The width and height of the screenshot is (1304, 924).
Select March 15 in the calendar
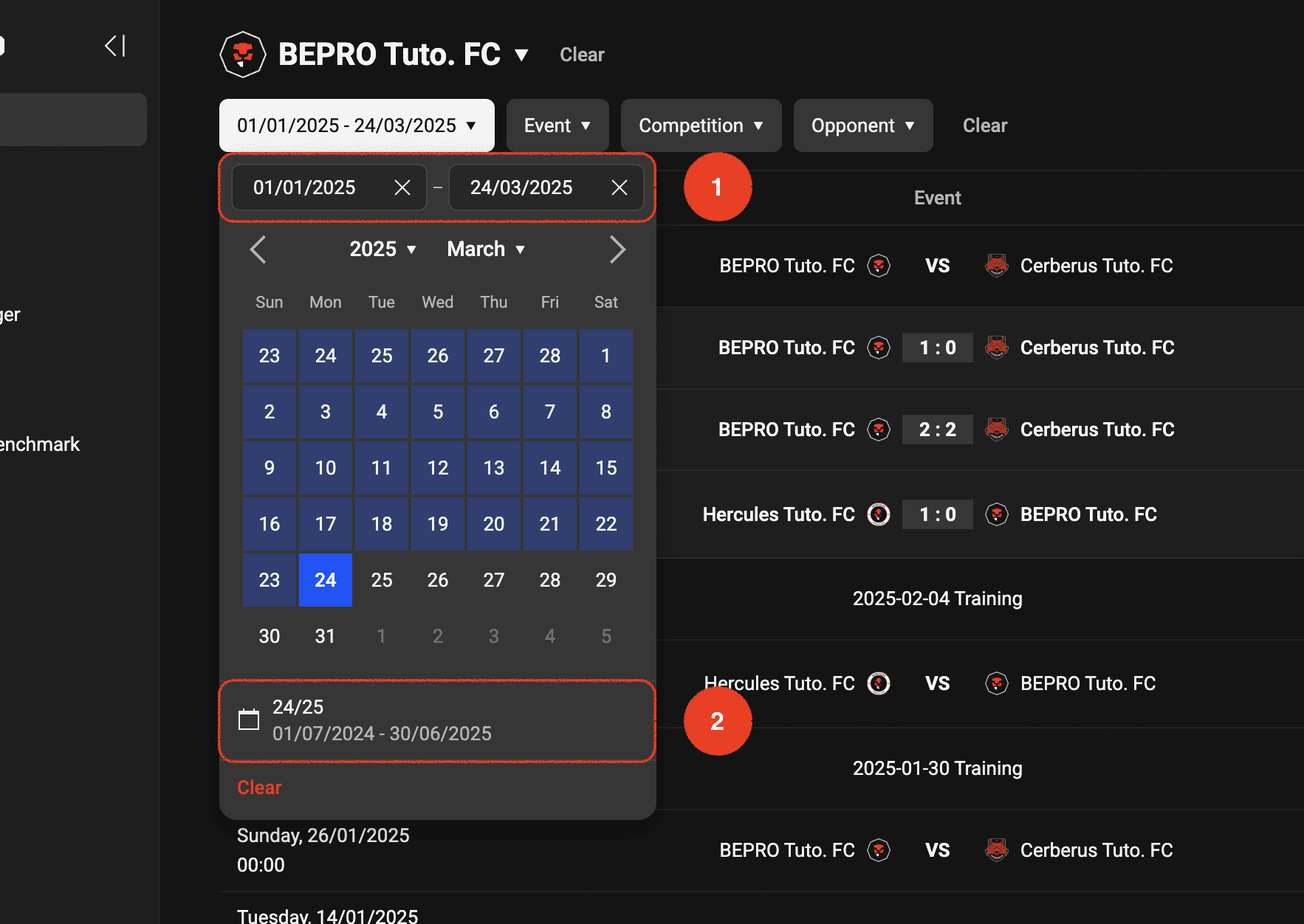pyautogui.click(x=606, y=468)
